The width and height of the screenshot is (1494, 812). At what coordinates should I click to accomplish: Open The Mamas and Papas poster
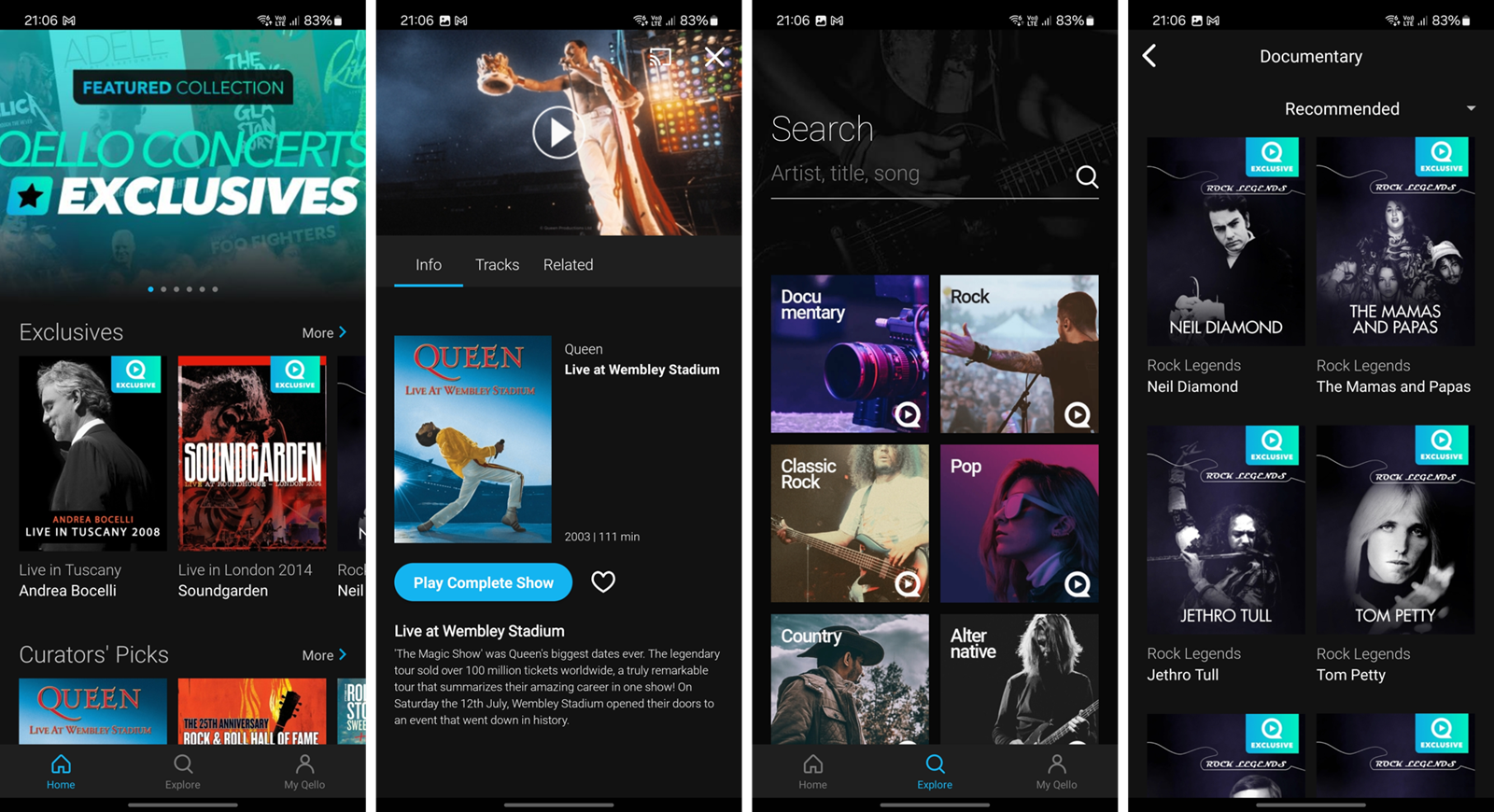tap(1395, 242)
